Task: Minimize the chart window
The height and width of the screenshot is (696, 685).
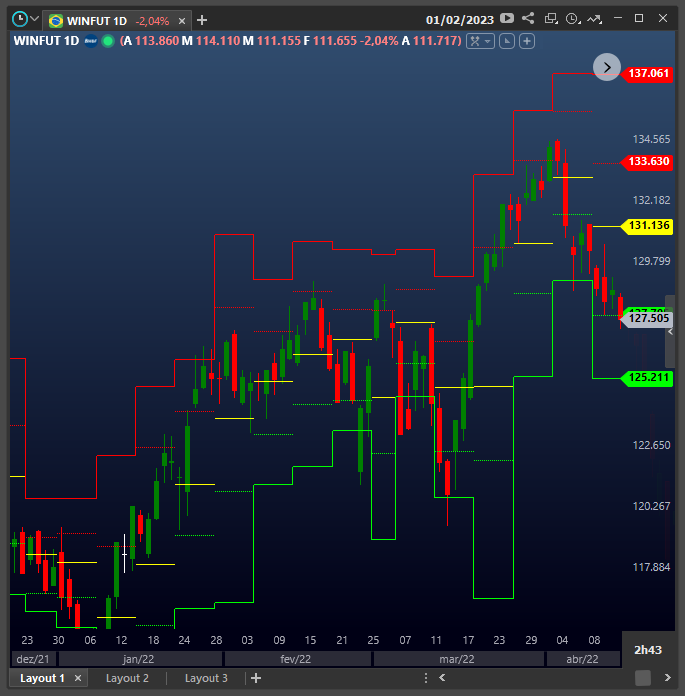Action: coord(618,18)
